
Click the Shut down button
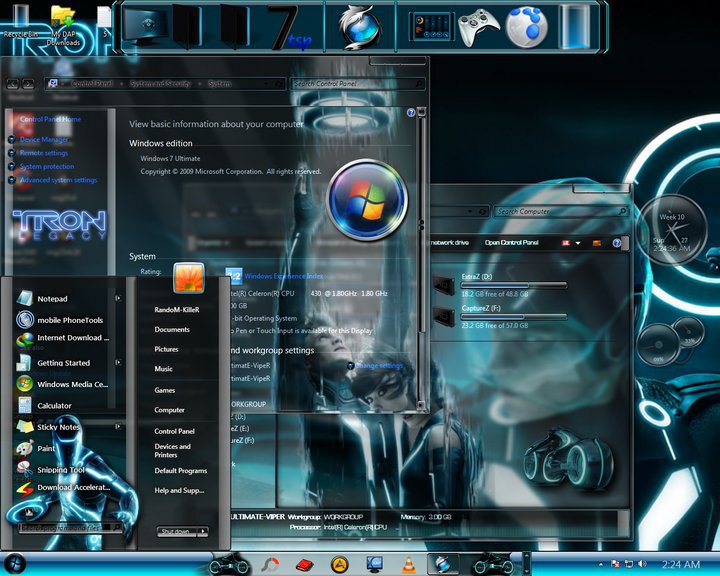176,531
